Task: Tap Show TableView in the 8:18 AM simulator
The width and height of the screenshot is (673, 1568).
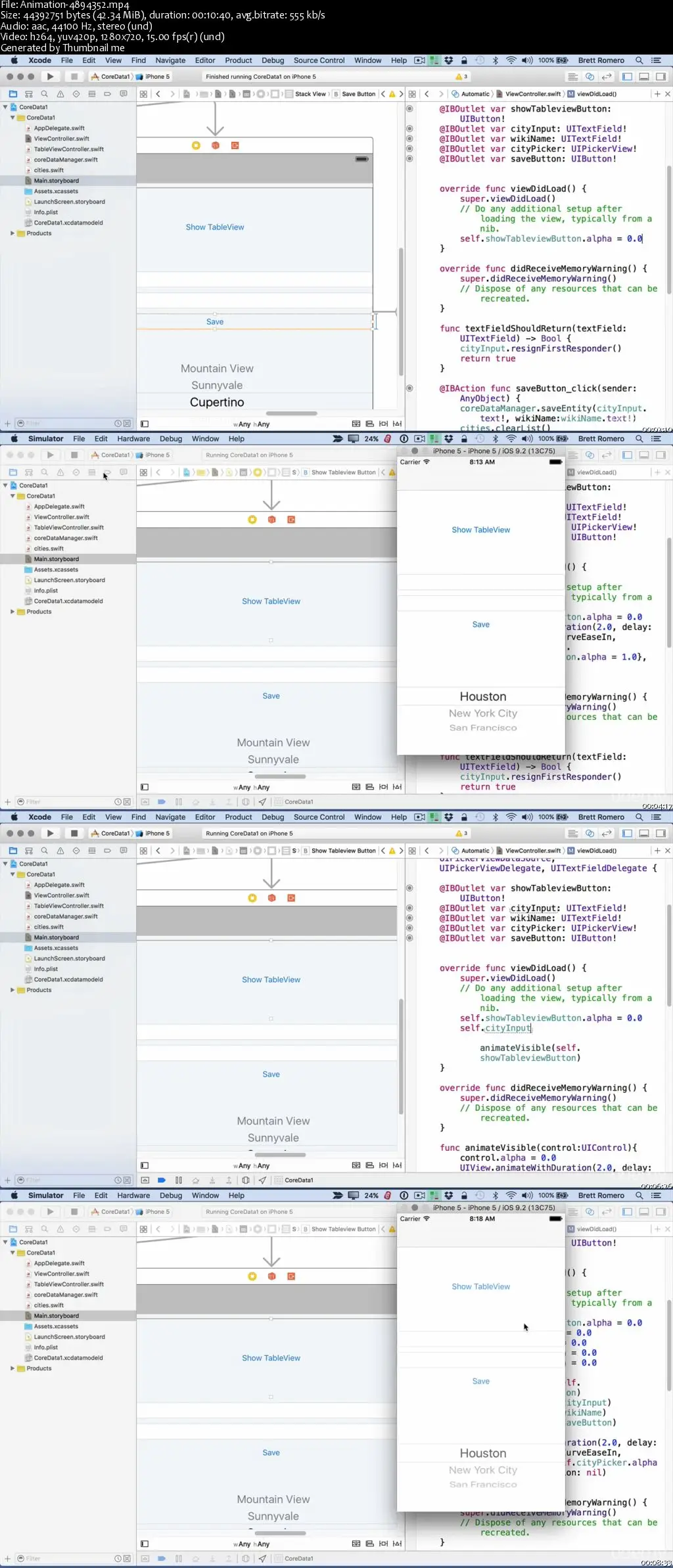Action: [x=481, y=1287]
